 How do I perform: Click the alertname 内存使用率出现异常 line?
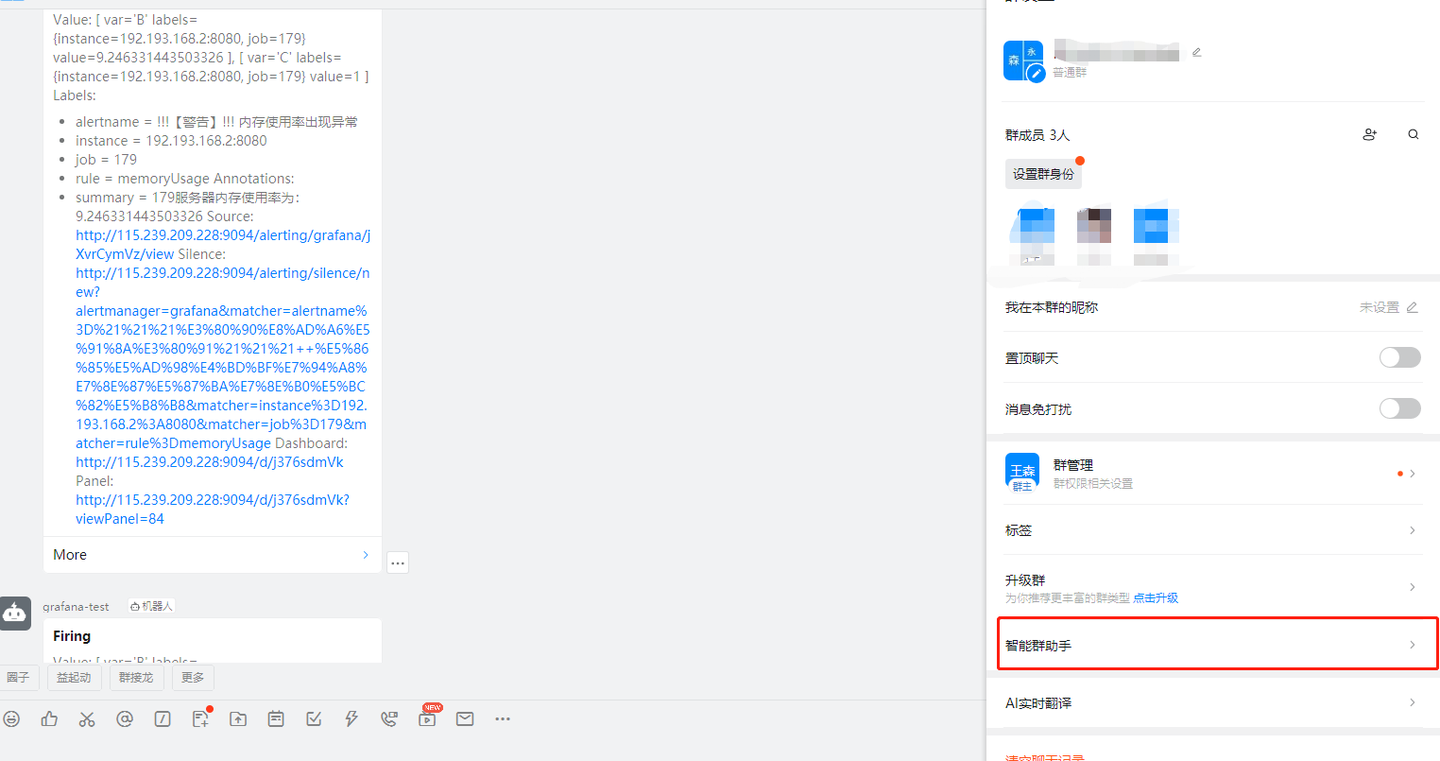pos(217,122)
